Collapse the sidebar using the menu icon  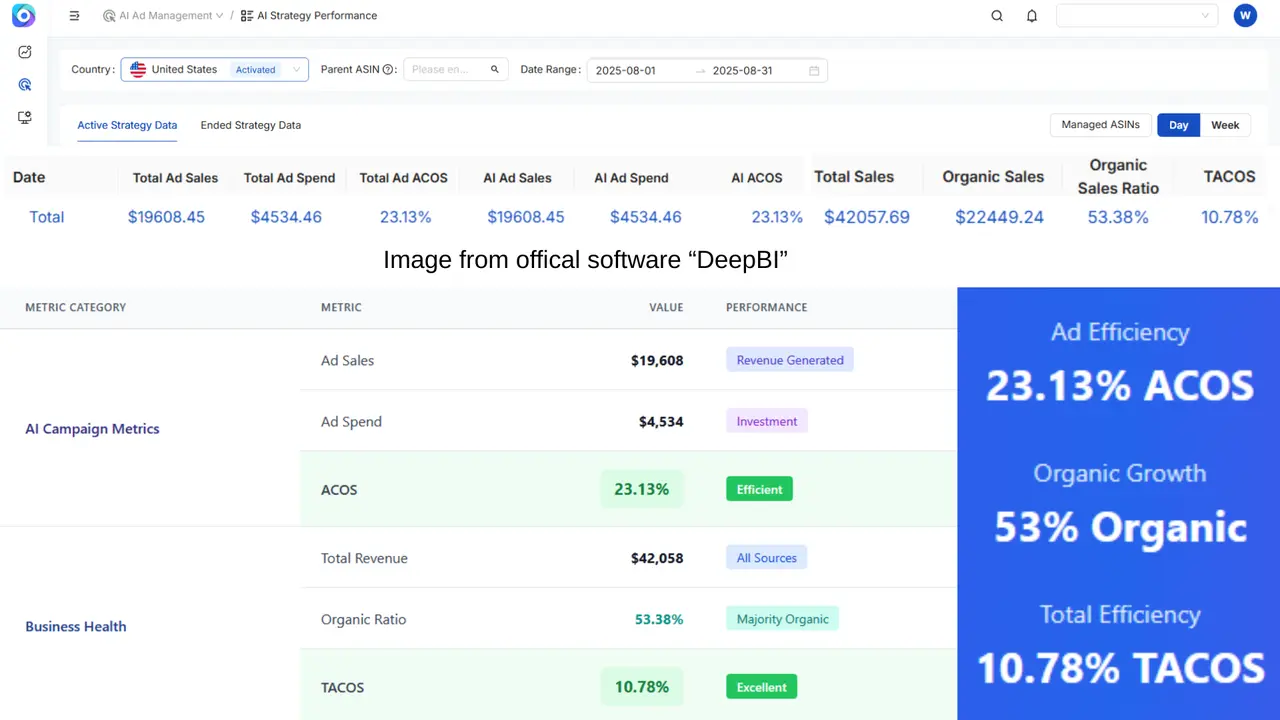tap(74, 15)
